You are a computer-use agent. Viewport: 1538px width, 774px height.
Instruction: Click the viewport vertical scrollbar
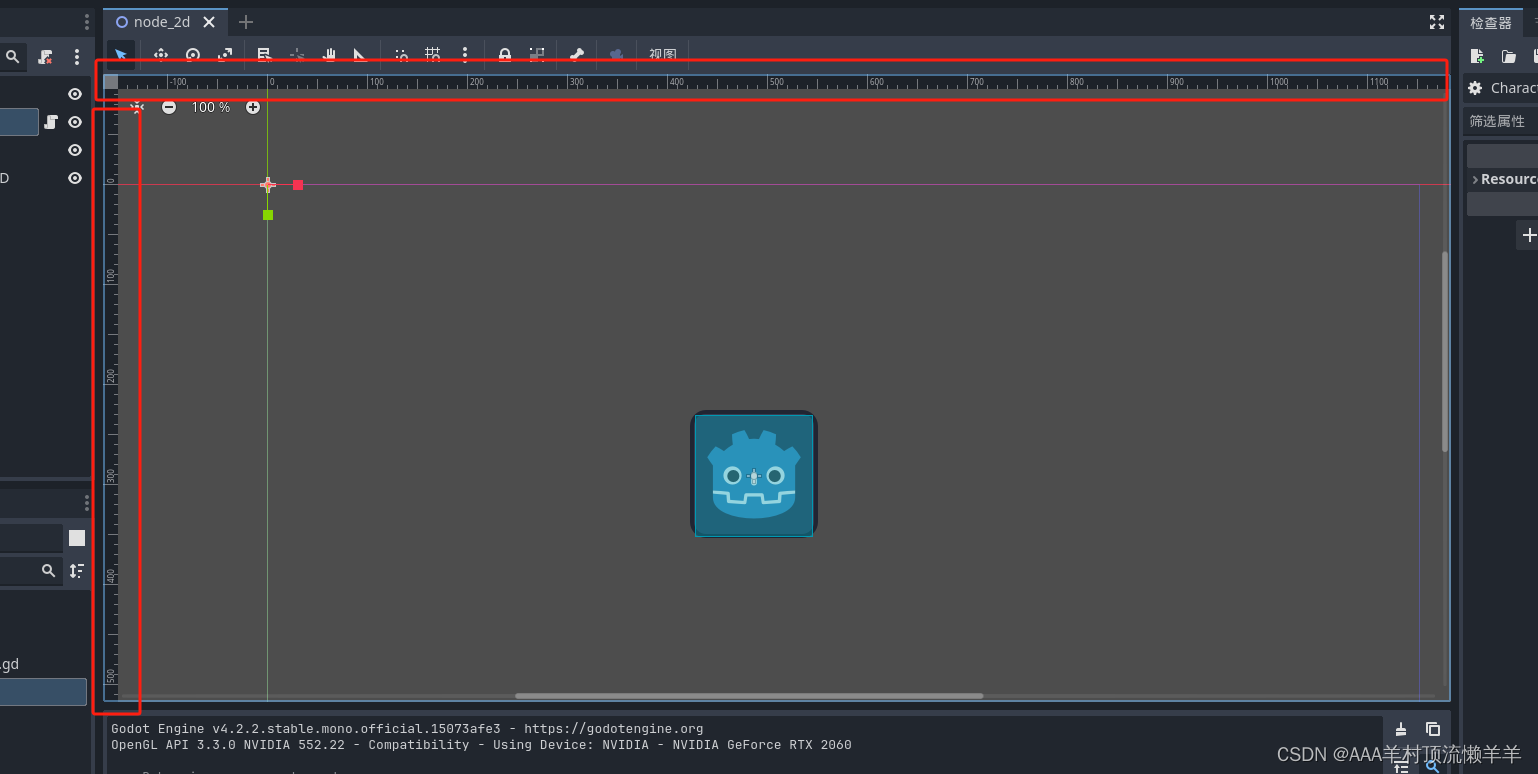1444,351
